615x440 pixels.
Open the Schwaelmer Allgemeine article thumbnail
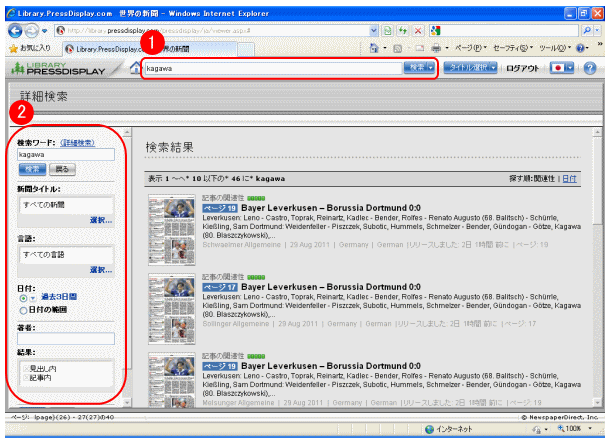tap(172, 230)
